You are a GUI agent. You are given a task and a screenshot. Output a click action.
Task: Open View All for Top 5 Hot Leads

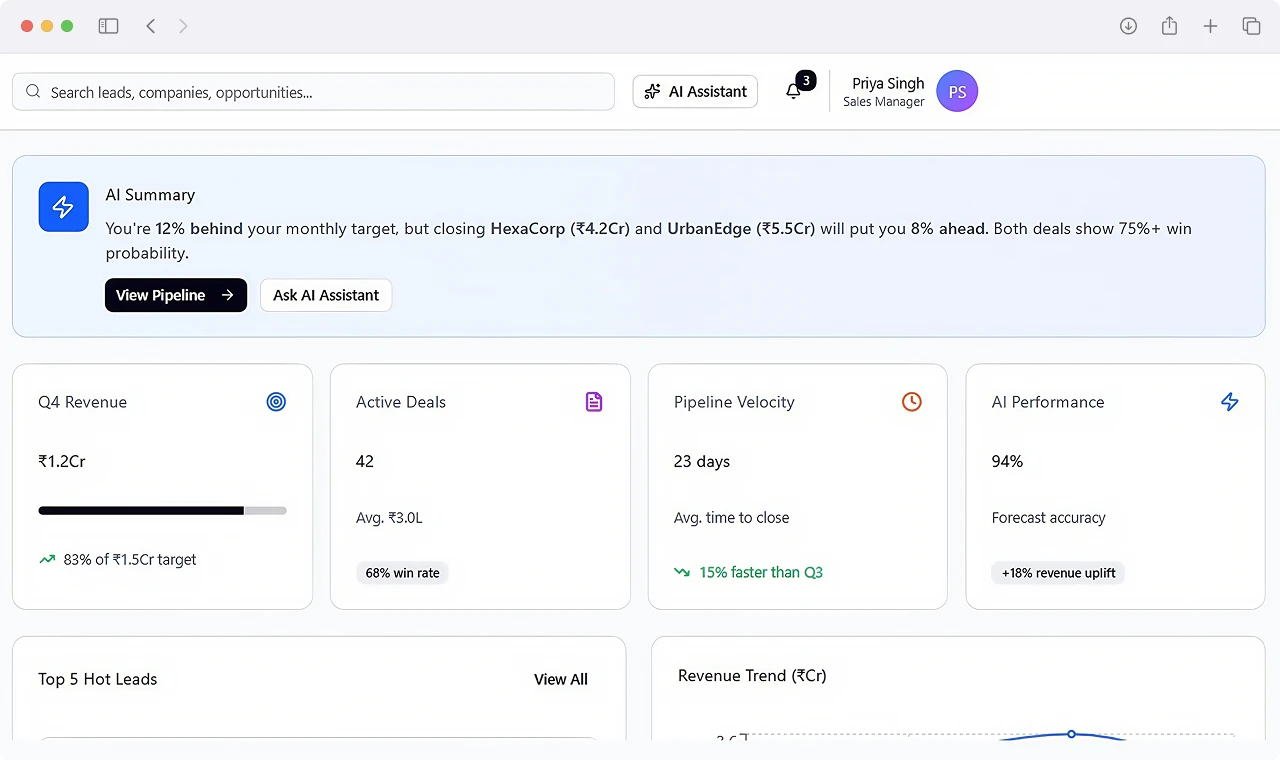point(561,679)
